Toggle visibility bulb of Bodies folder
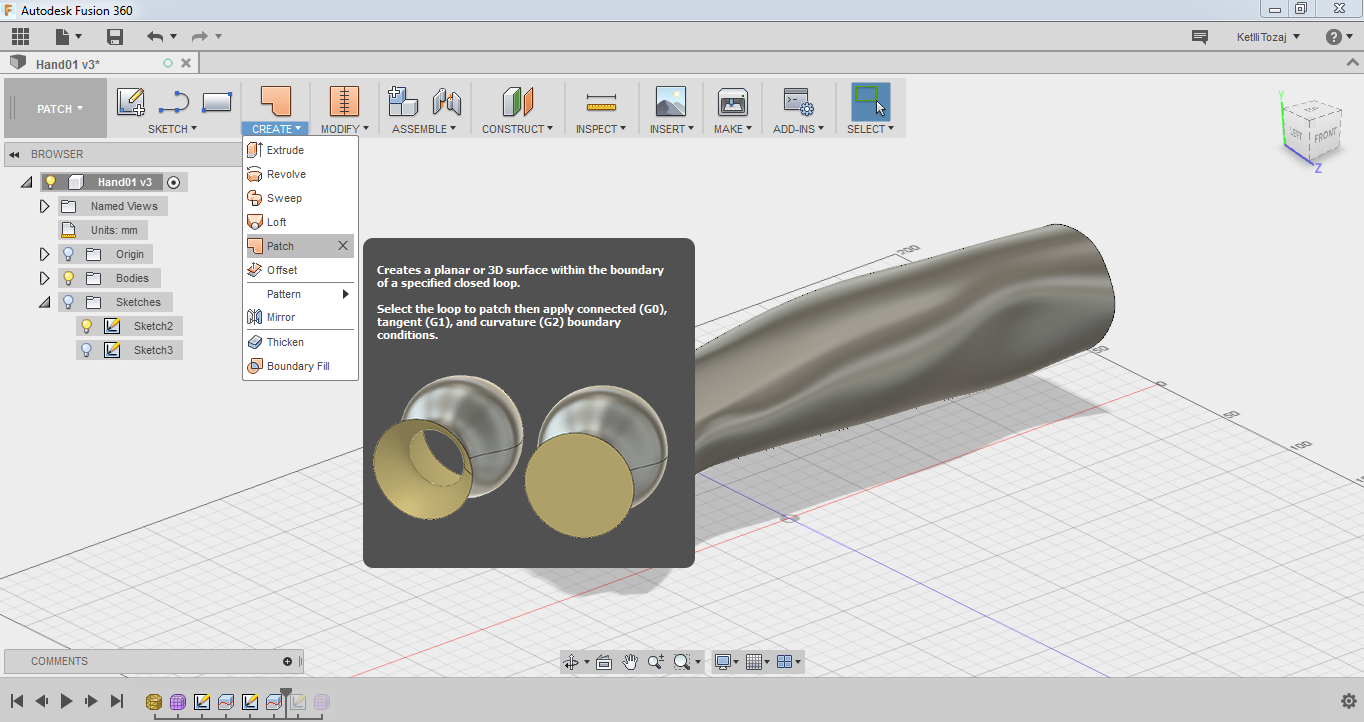The height and width of the screenshot is (722, 1364). pos(68,278)
